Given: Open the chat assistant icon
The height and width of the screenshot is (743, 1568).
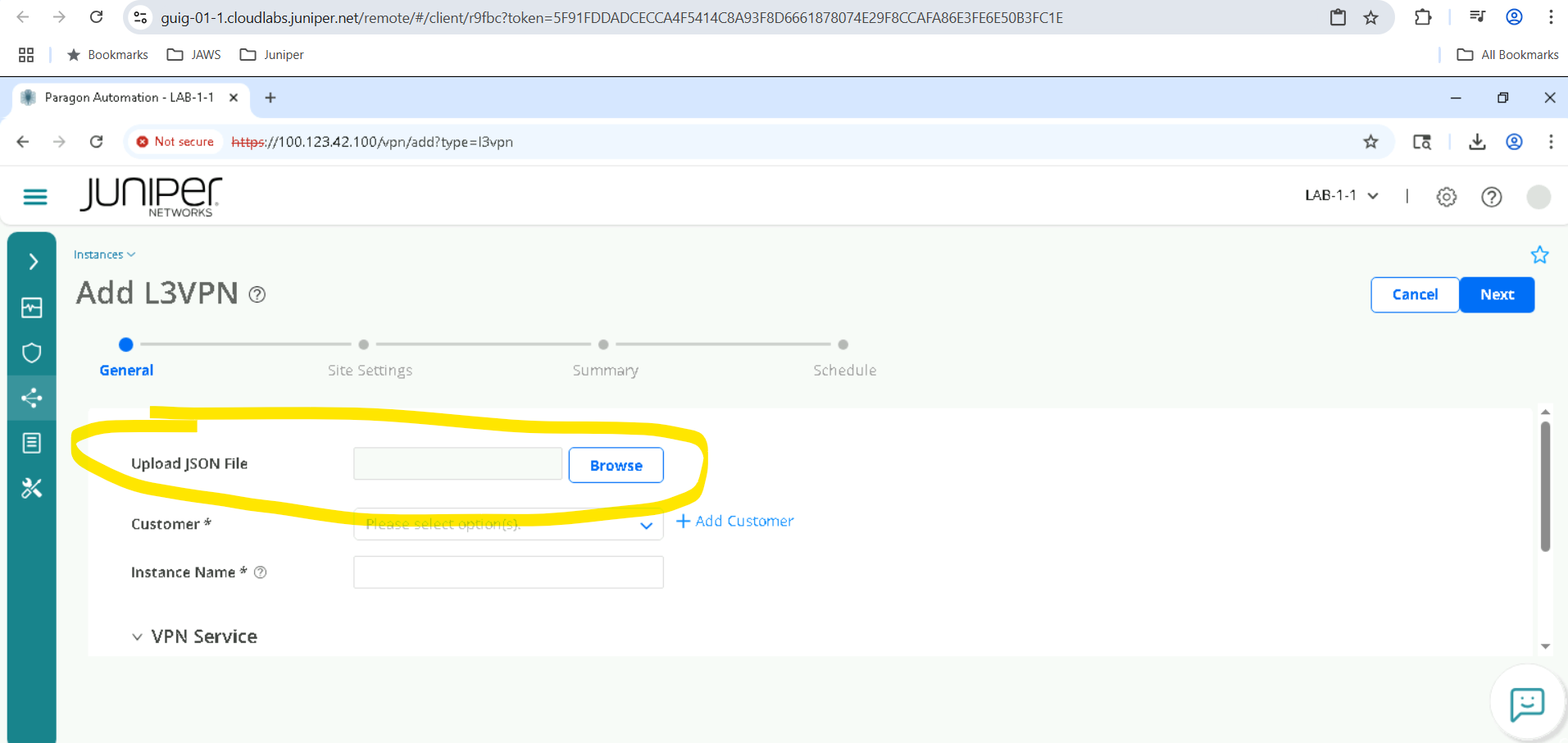Looking at the screenshot, I should pos(1526,704).
